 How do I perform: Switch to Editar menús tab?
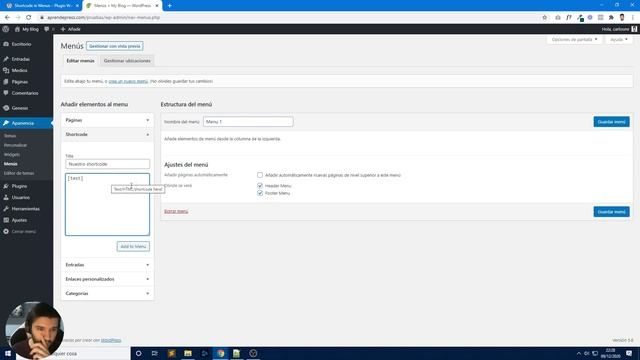(80, 61)
